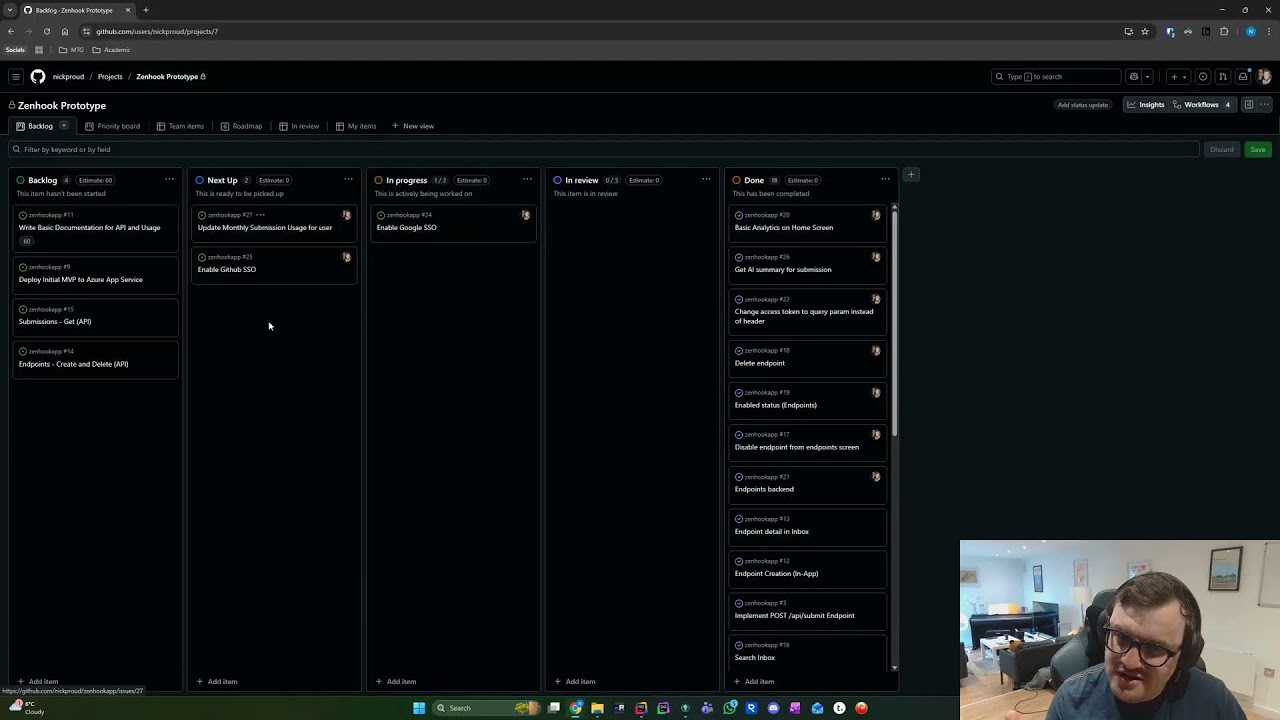The width and height of the screenshot is (1280, 720).
Task: Open the user profile avatar menu
Action: pyautogui.click(x=1264, y=76)
